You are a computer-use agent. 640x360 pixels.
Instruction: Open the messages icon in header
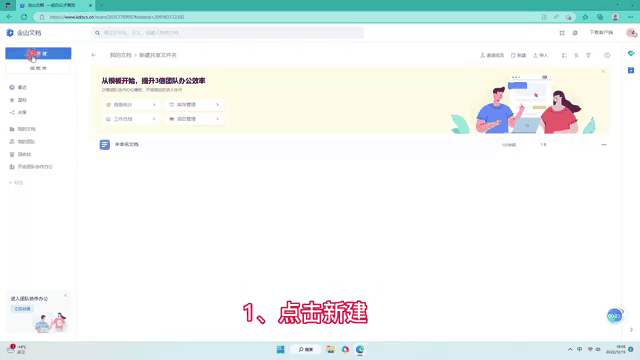point(575,33)
